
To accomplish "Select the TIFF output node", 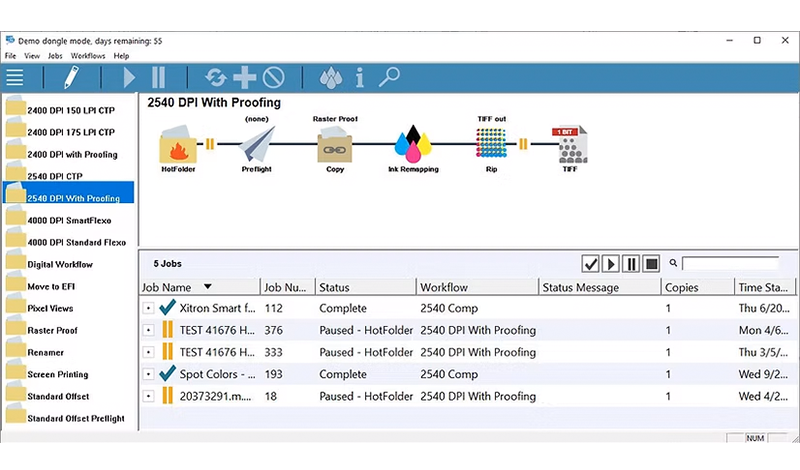I will [x=570, y=144].
